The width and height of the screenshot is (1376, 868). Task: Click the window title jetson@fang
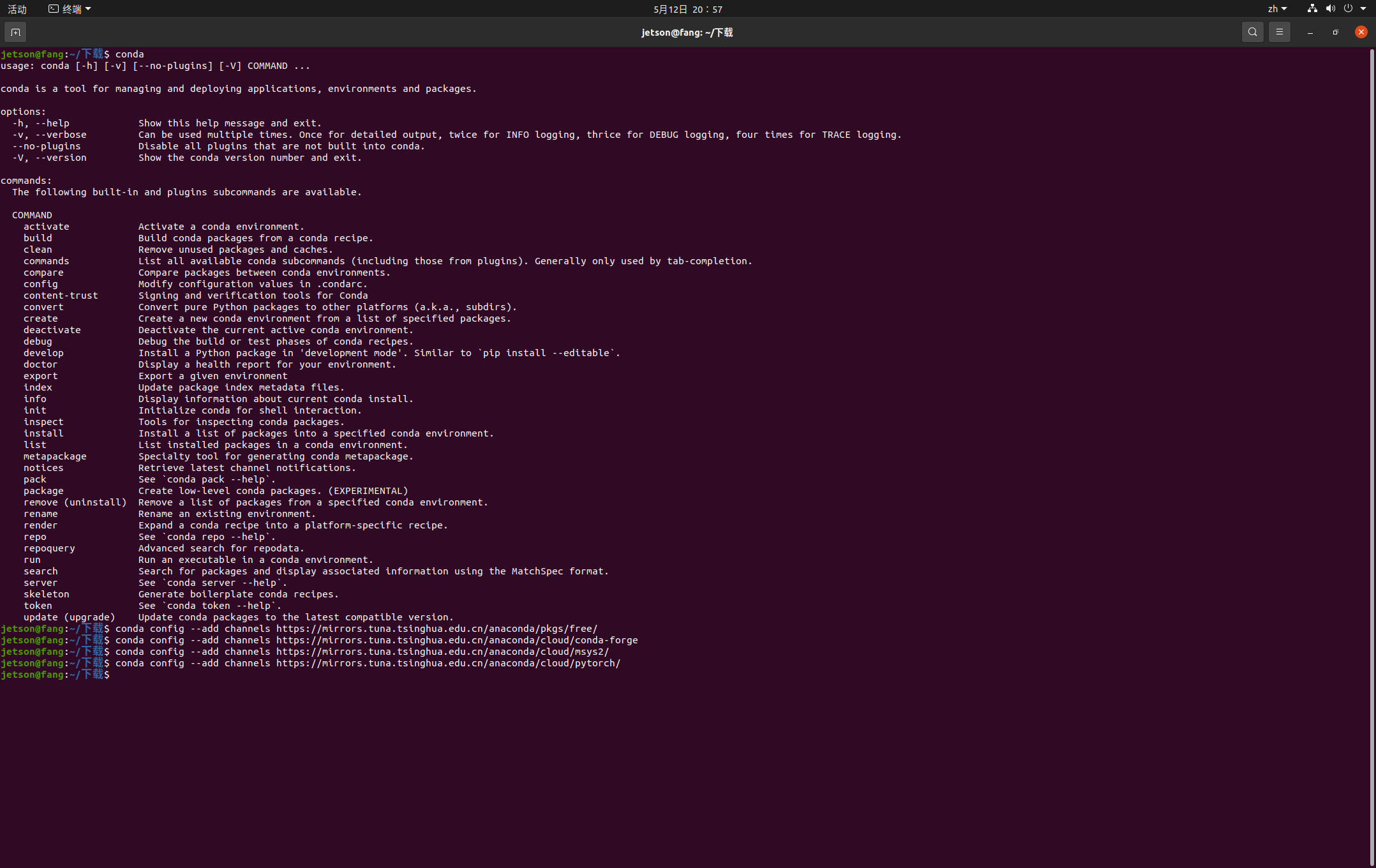(687, 33)
